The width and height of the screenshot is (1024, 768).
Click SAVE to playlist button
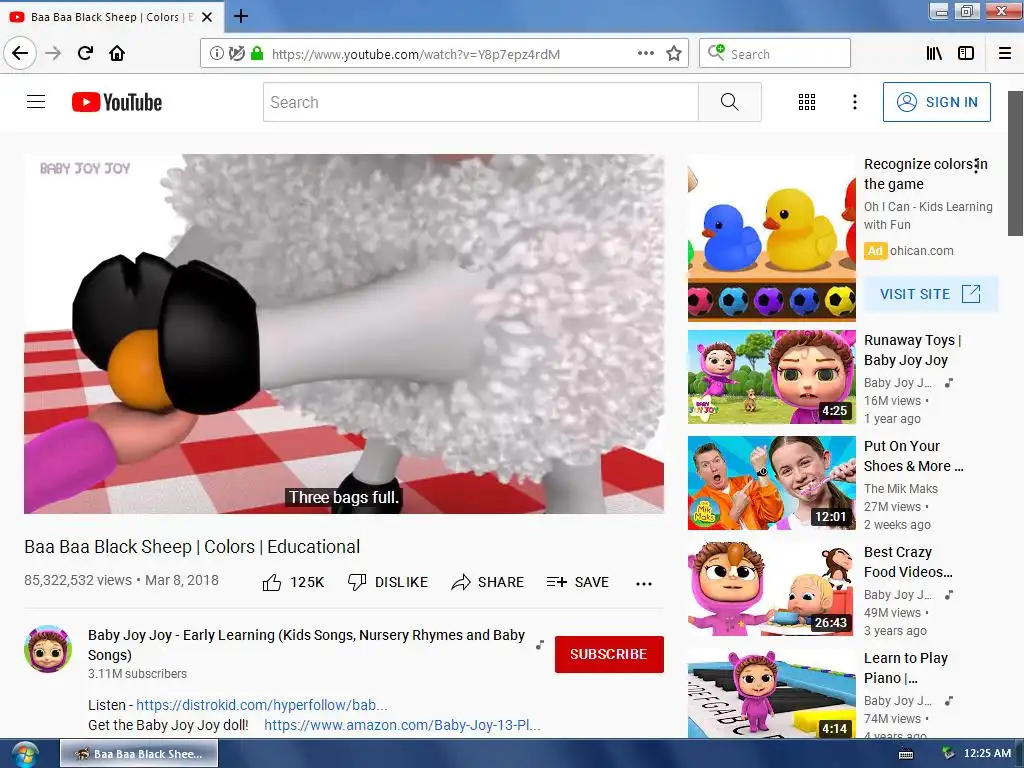(577, 582)
